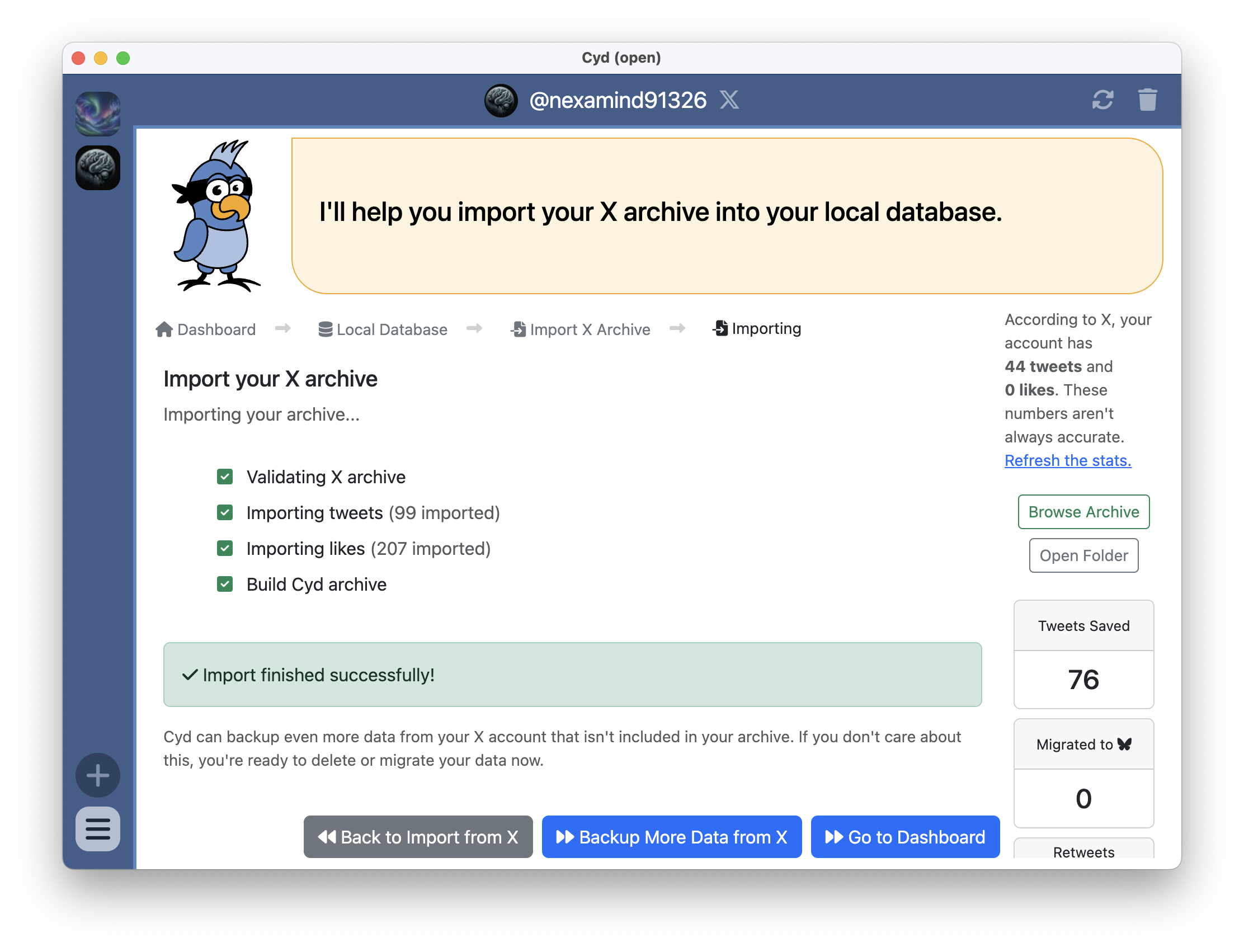Click the Validating X archive checkbox
The height and width of the screenshot is (952, 1244).
225,477
